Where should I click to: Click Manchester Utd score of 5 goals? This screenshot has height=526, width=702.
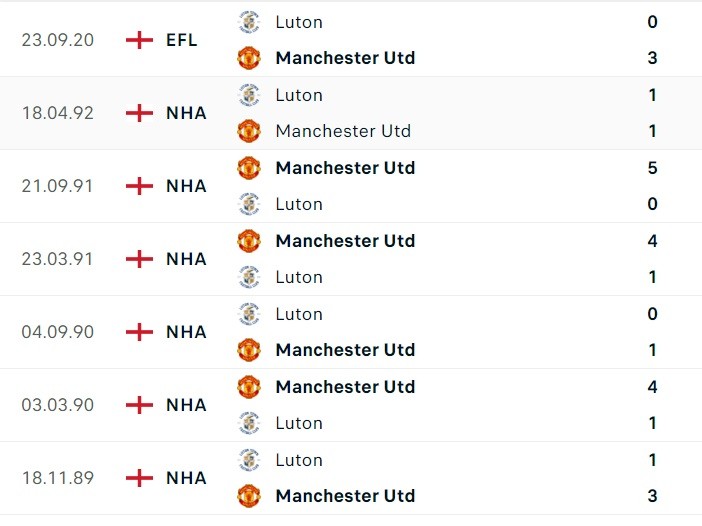click(653, 167)
